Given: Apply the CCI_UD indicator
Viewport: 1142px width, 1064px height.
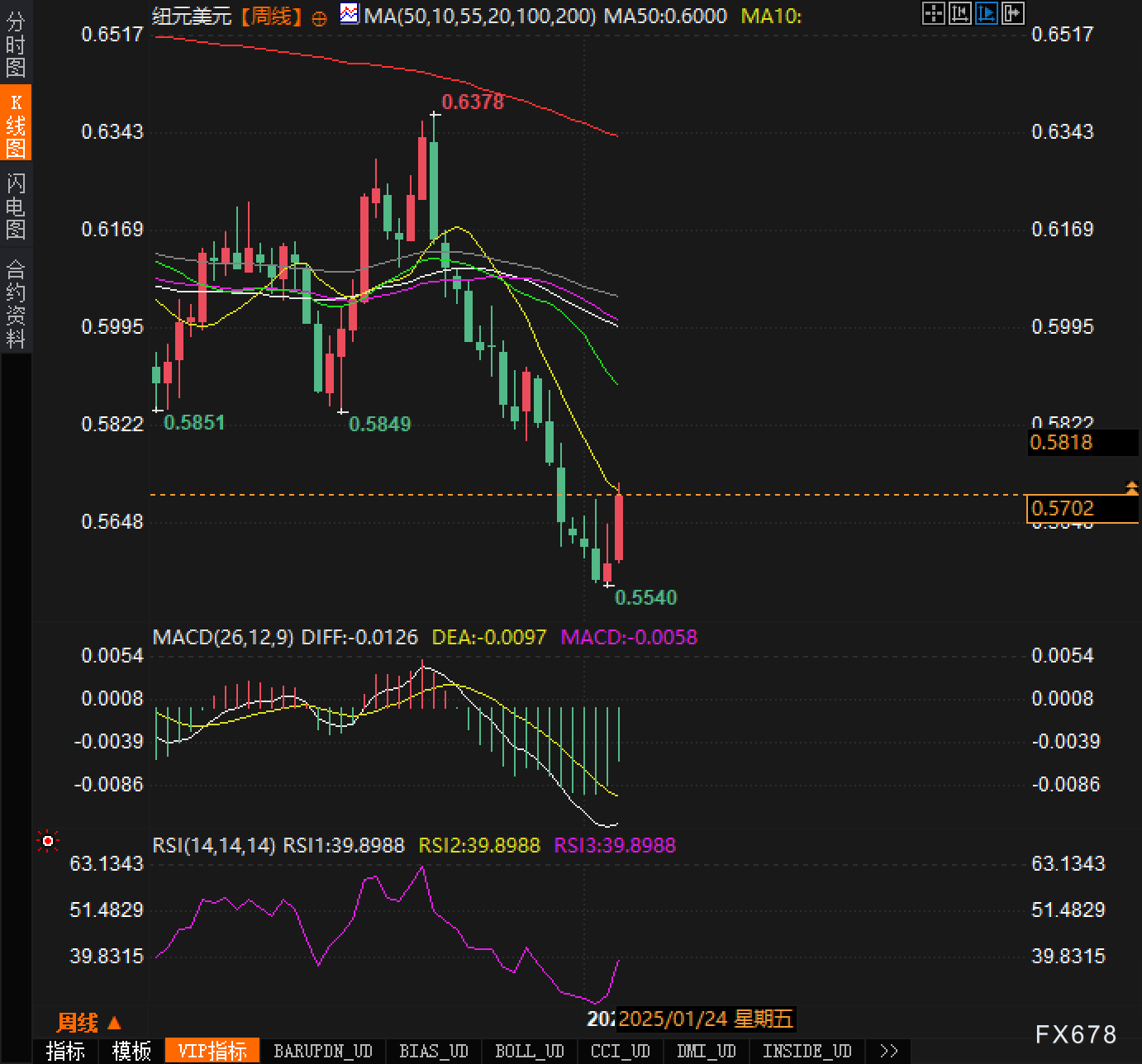Looking at the screenshot, I should point(621,1051).
